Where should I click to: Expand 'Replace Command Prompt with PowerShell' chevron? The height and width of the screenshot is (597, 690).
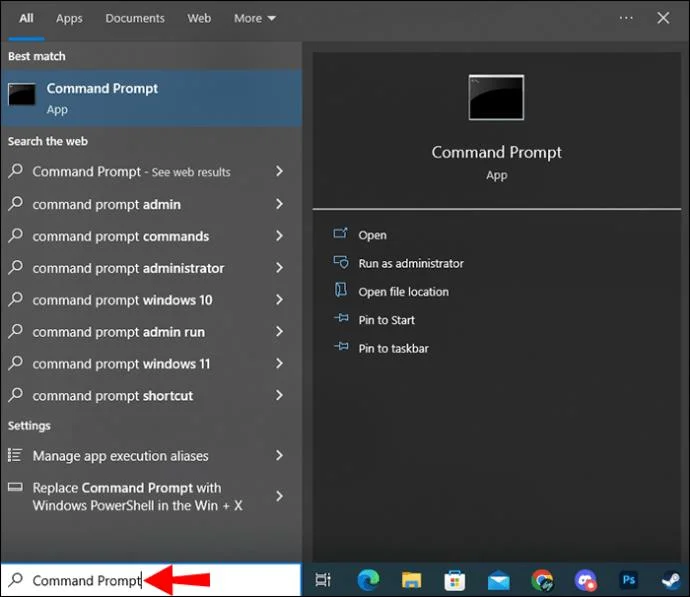tap(279, 496)
